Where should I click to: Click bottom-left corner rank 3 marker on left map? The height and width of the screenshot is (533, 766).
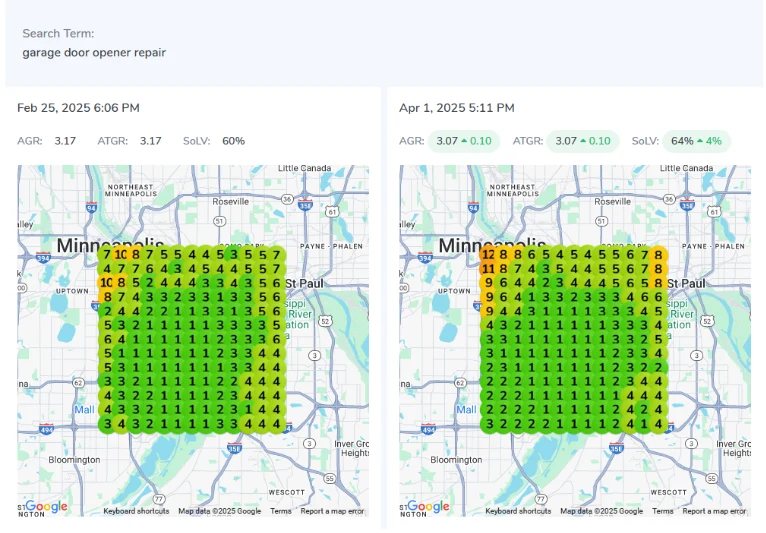[x=107, y=424]
